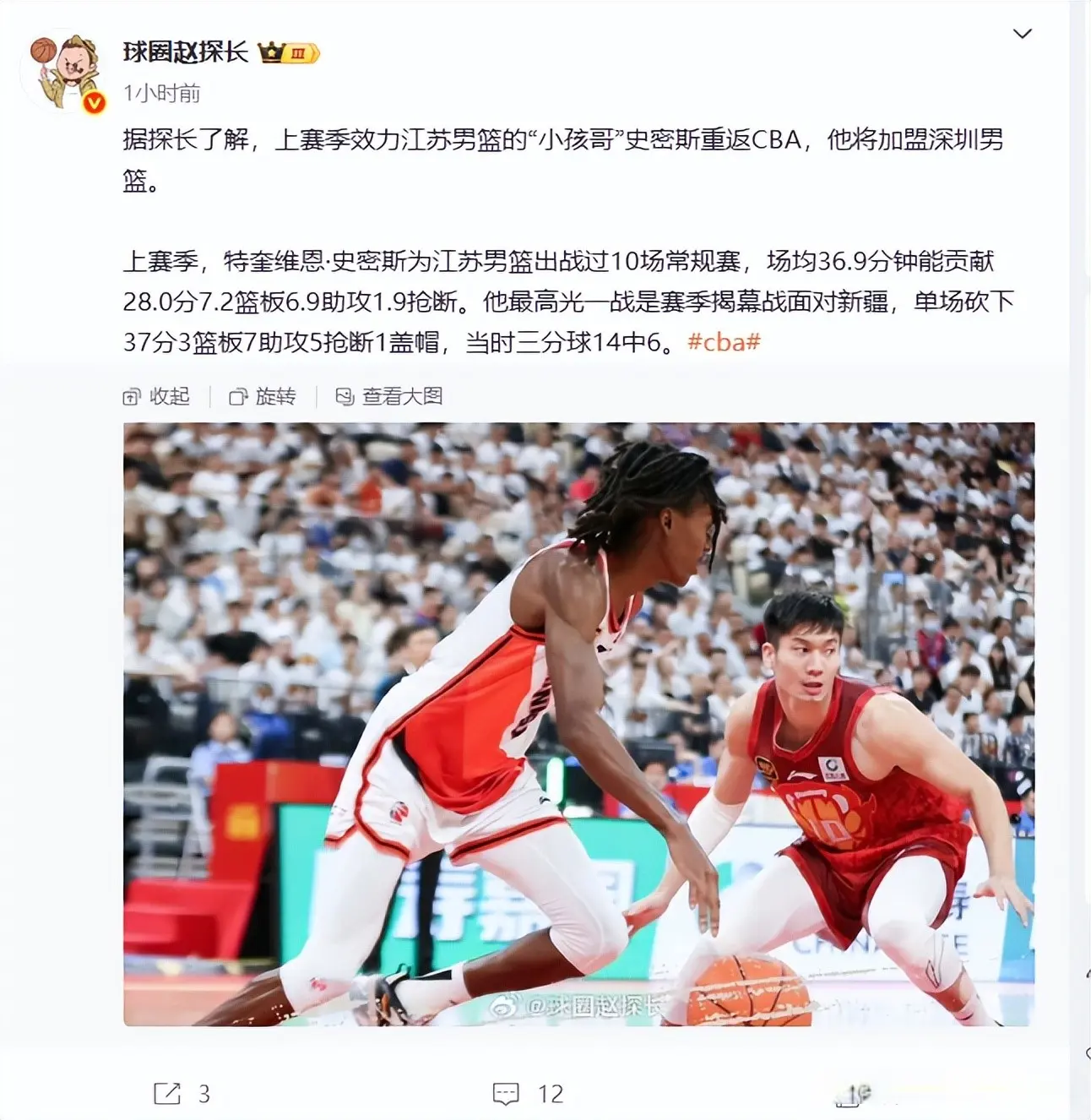Click the 收起 collapse icon
The image size is (1091, 1120).
132,397
